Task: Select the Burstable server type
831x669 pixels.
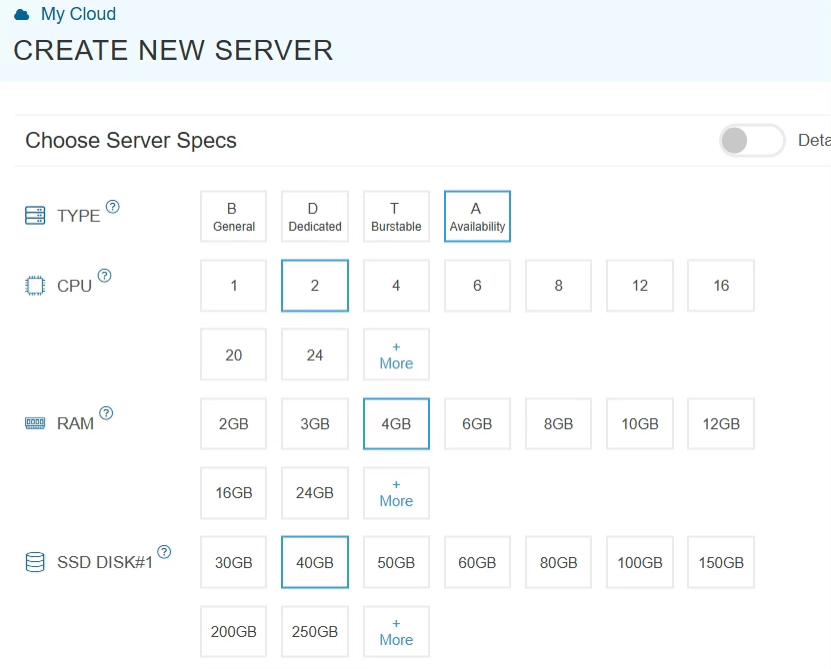Action: tap(395, 216)
